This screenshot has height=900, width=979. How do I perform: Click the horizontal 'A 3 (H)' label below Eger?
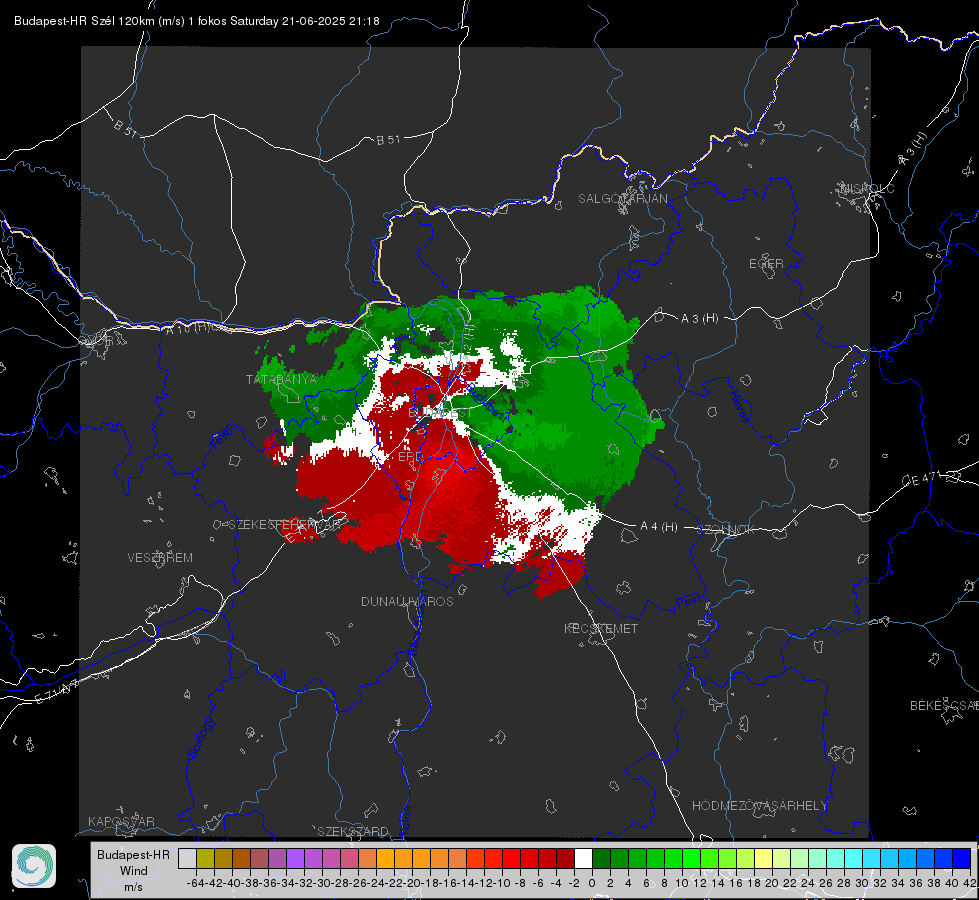click(x=699, y=319)
